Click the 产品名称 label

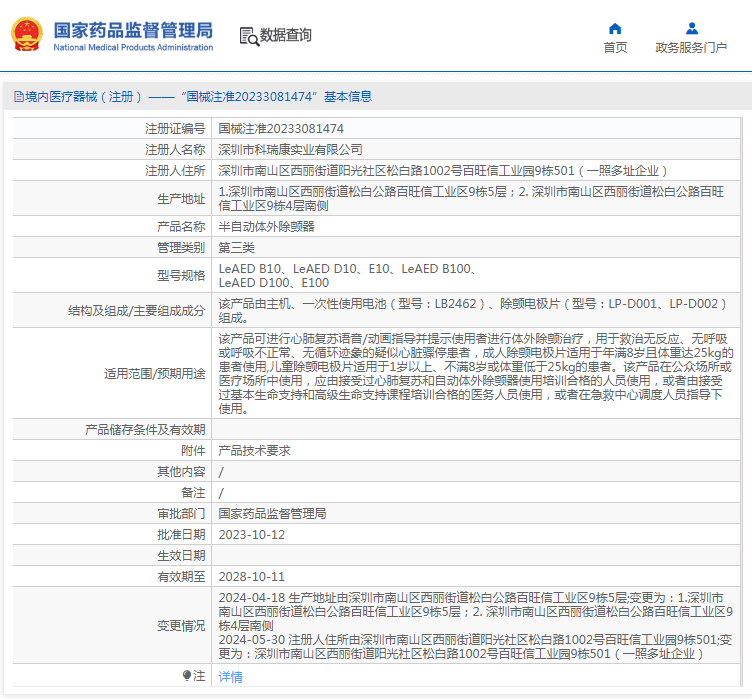tap(181, 226)
